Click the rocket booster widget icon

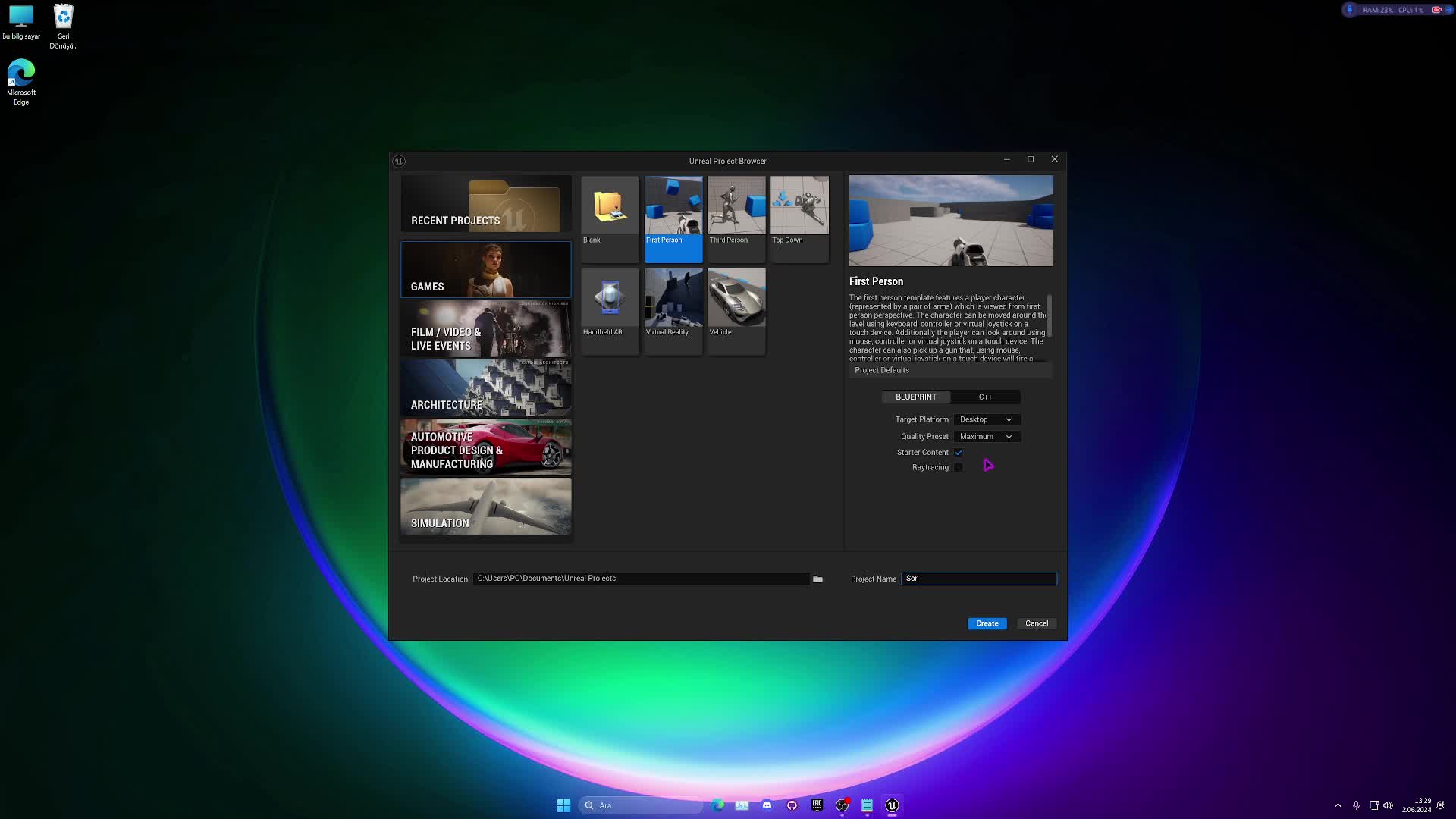(x=1349, y=10)
